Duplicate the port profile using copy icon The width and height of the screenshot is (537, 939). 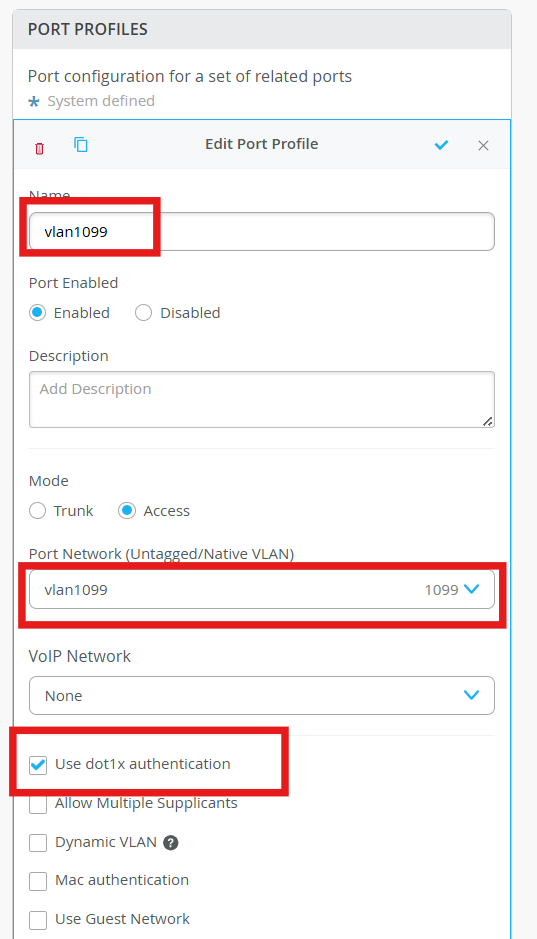pos(81,144)
